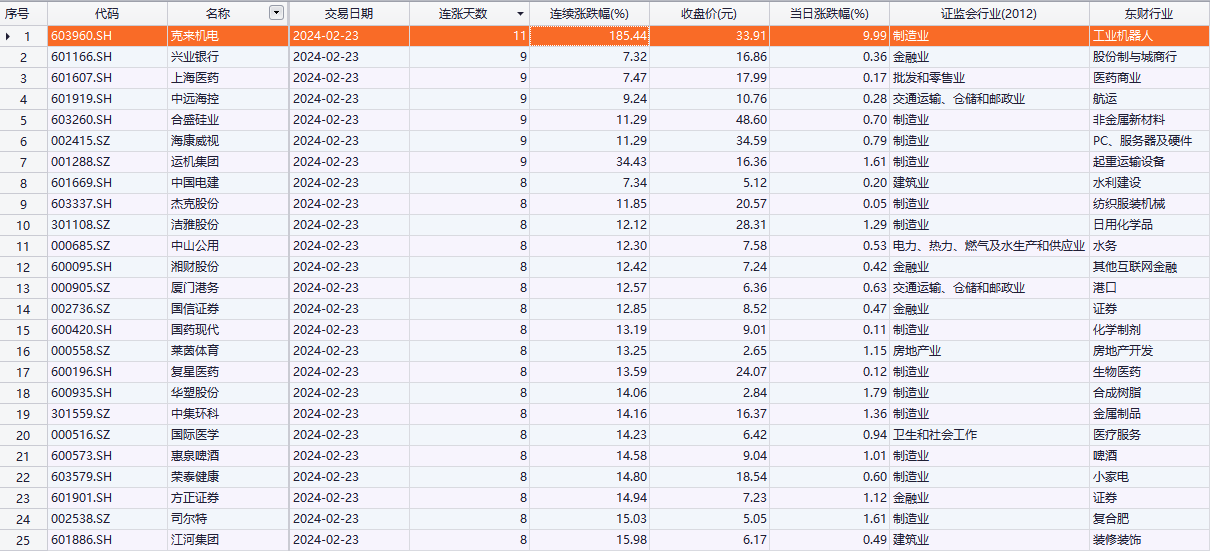Click the current row indicator arrow in row 1
This screenshot has height=551, width=1210.
[x=9, y=35]
